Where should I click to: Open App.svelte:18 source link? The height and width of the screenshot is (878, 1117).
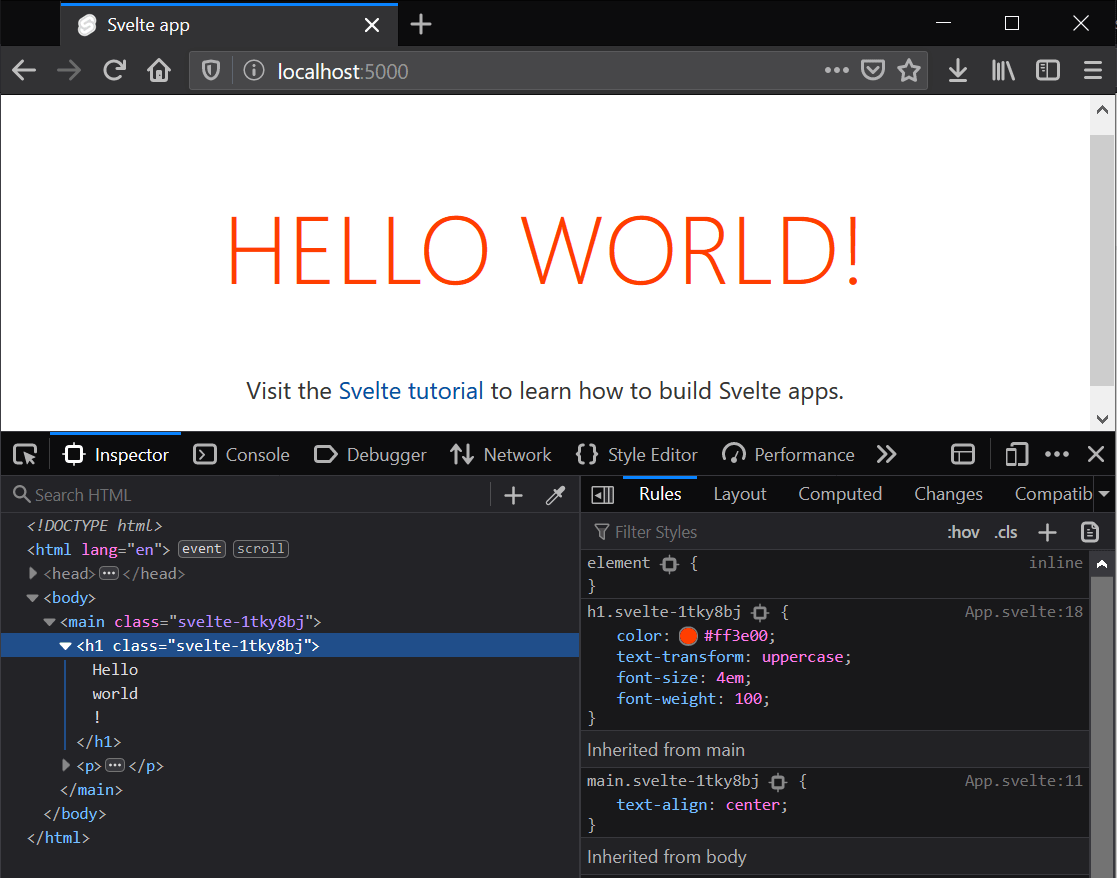click(1023, 611)
